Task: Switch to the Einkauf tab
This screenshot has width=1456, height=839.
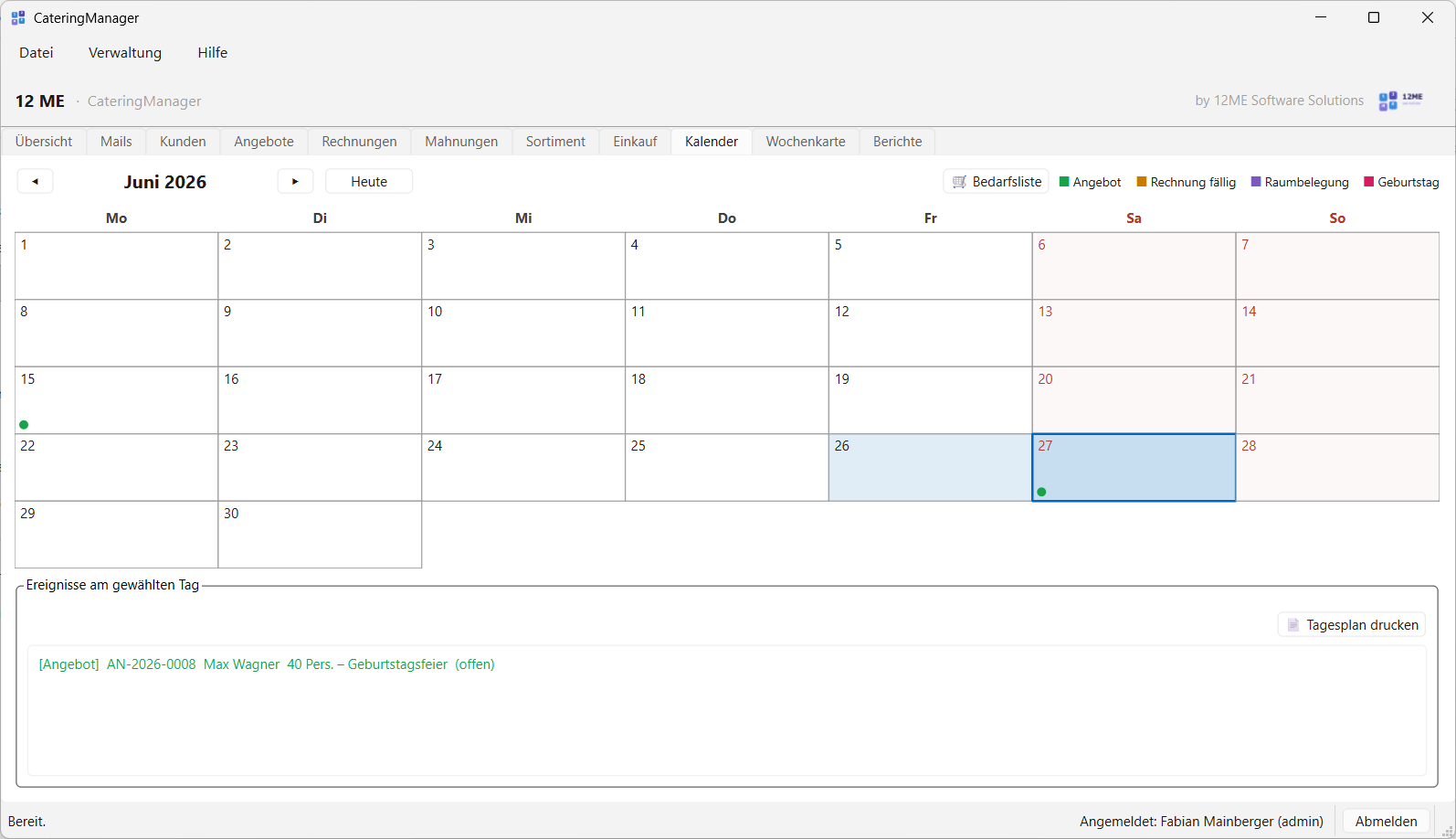Action: pyautogui.click(x=635, y=142)
